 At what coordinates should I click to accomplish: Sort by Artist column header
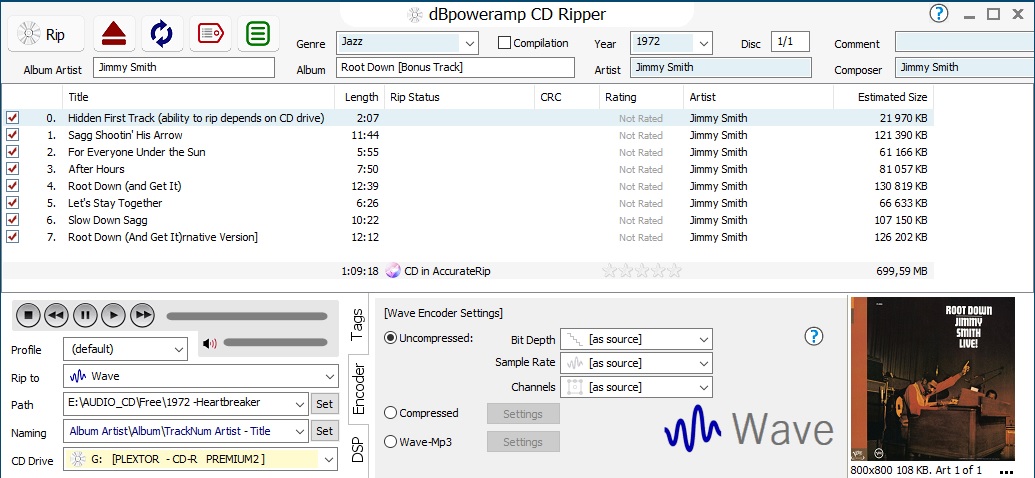[x=758, y=97]
